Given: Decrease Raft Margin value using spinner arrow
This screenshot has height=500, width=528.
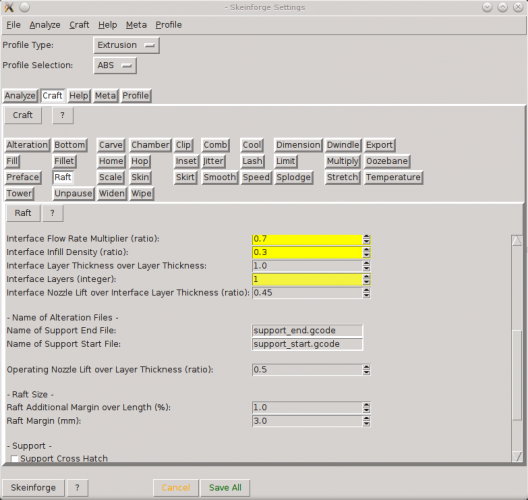Looking at the screenshot, I should [x=366, y=424].
